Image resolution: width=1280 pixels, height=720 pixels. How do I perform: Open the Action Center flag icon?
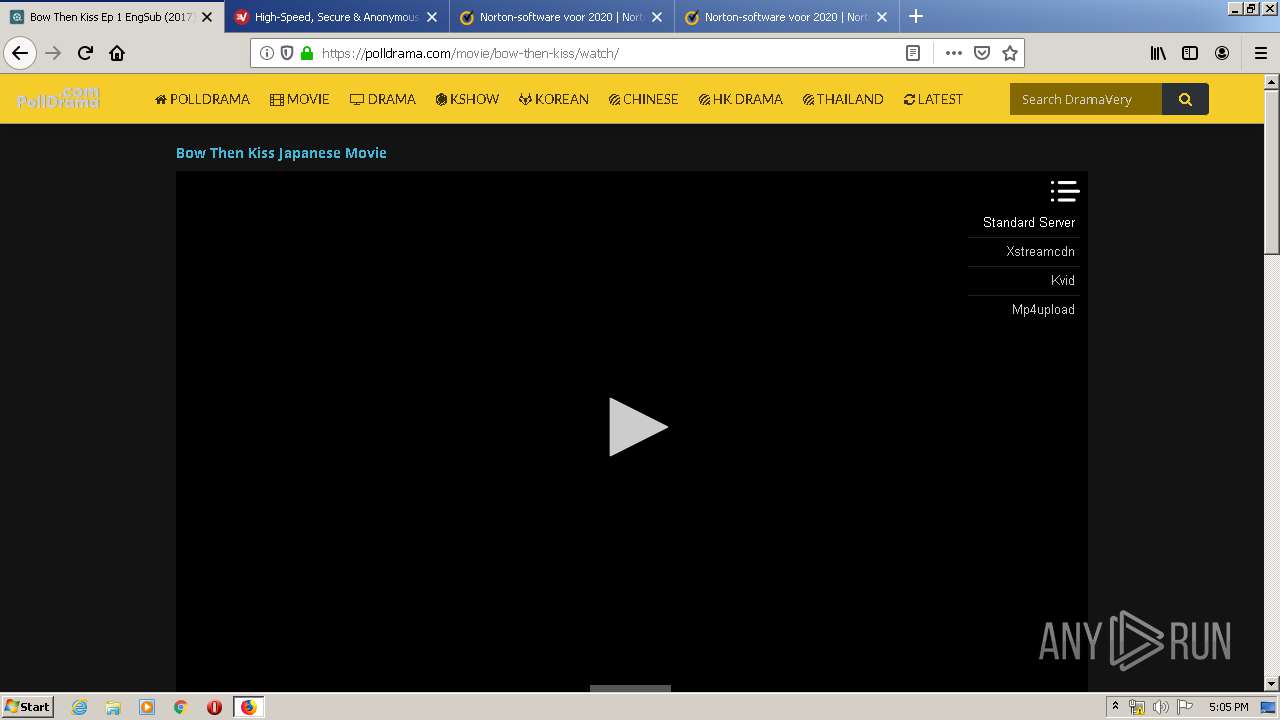point(1185,707)
